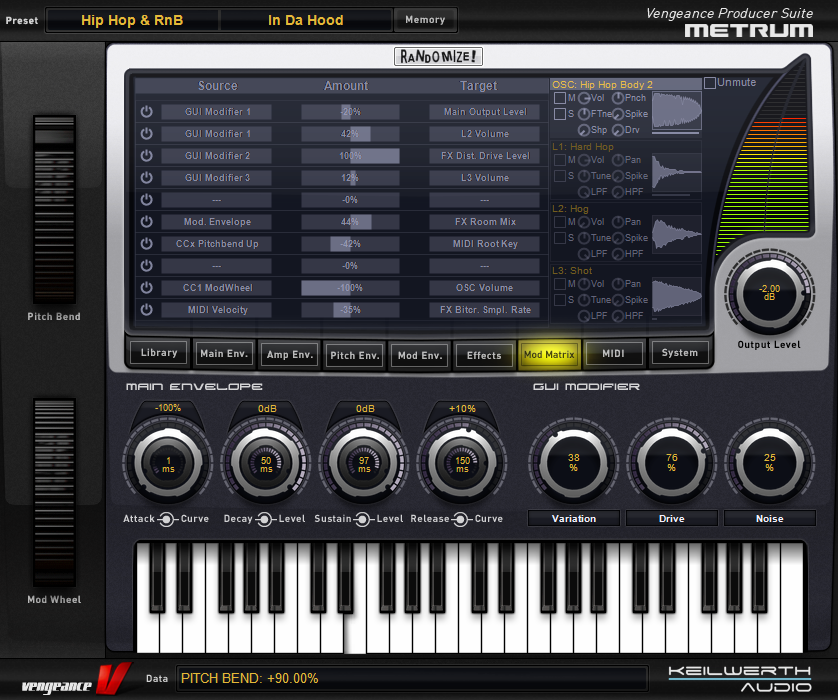Switch to the Effects tab
This screenshot has height=700, width=838.
click(484, 355)
